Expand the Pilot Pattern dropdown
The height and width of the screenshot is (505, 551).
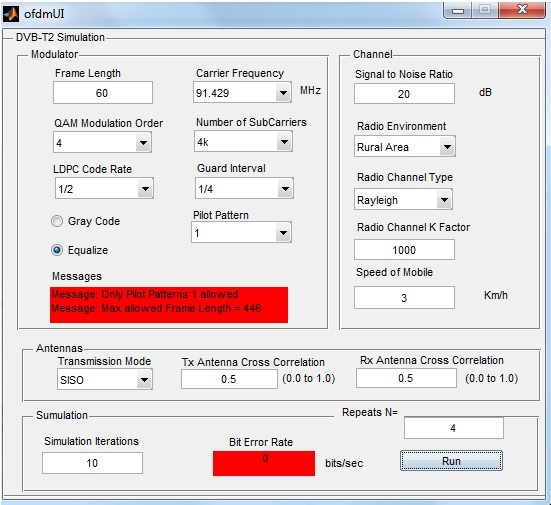(241, 232)
